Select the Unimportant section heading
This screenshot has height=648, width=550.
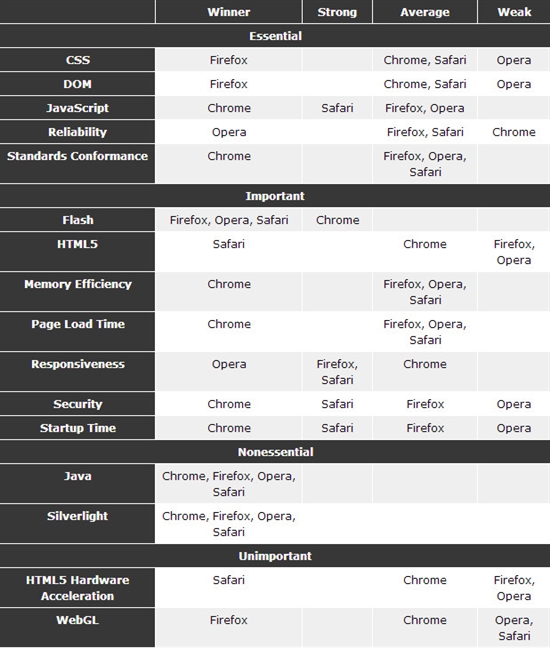275,556
